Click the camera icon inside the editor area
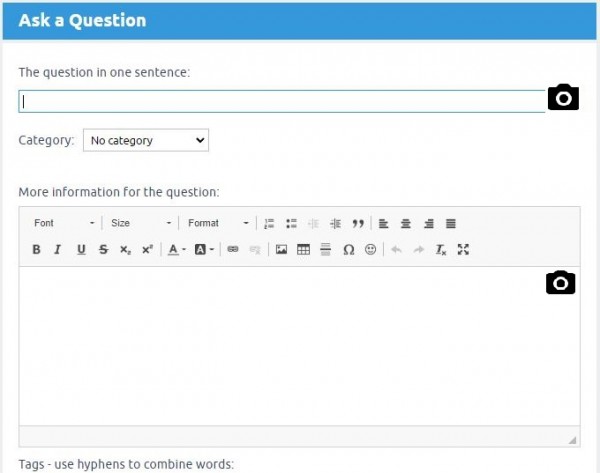The height and width of the screenshot is (473, 600). point(561,283)
